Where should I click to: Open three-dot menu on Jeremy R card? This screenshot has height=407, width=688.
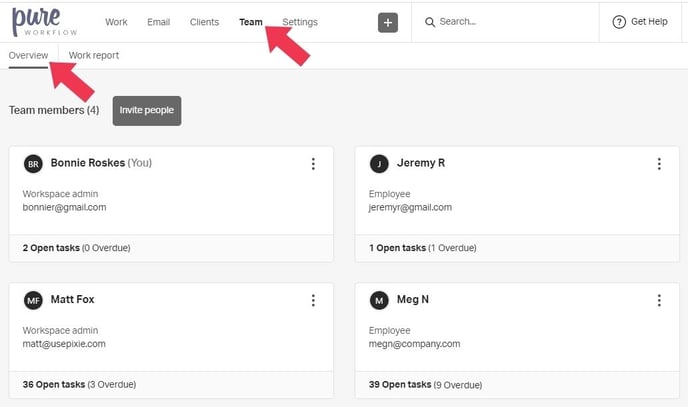point(659,164)
